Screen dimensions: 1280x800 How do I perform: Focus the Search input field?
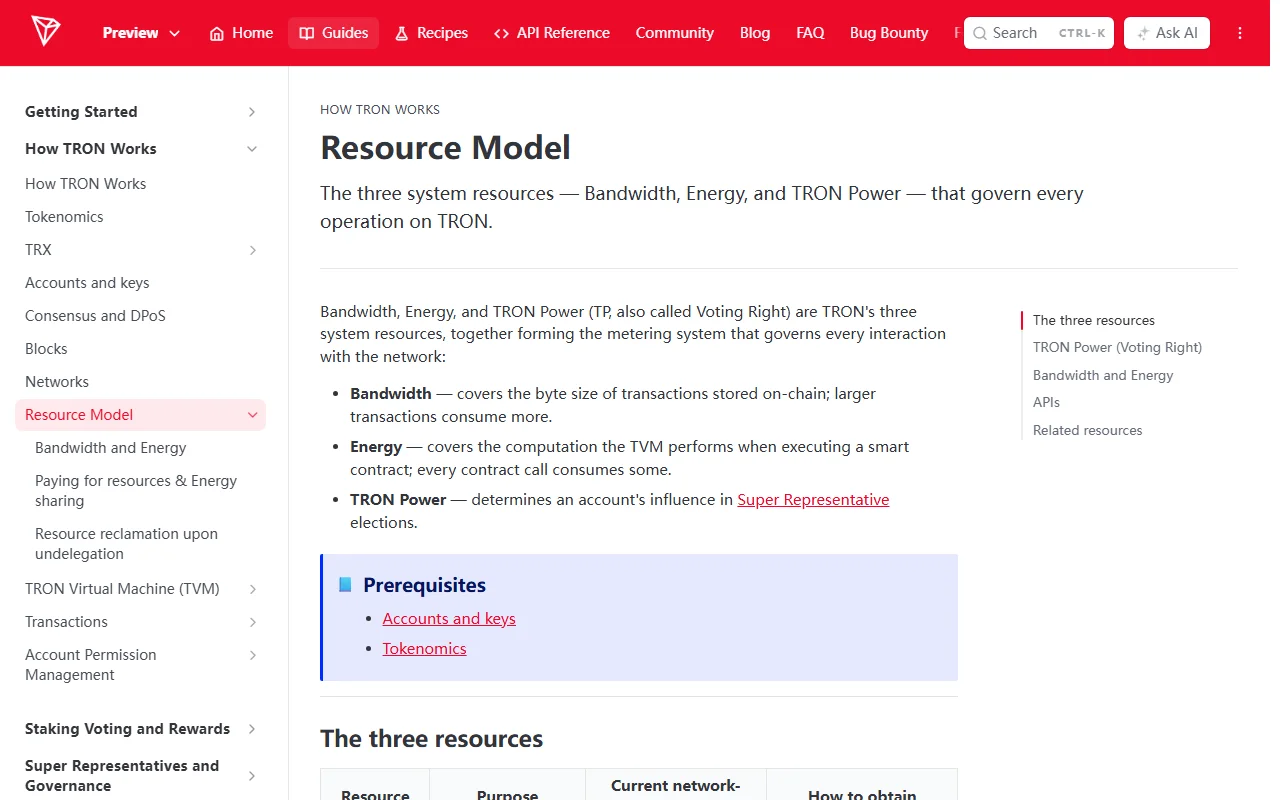pos(1039,33)
